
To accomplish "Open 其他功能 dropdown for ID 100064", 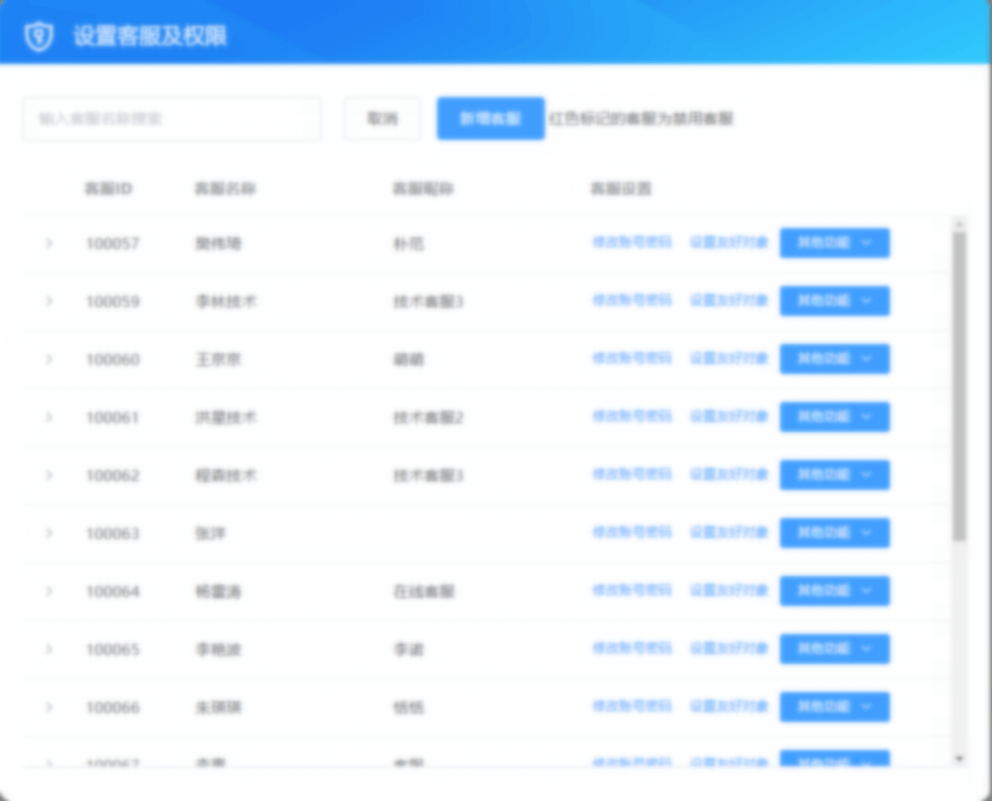I will 834,591.
